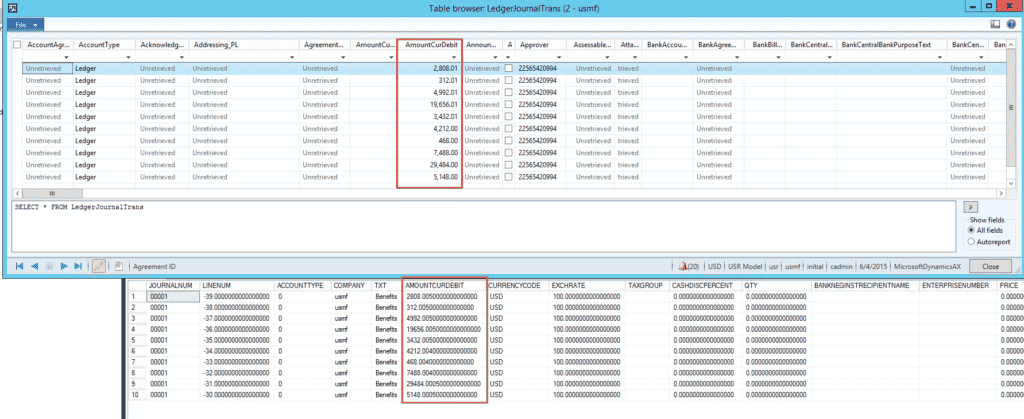The width and height of the screenshot is (1024, 419).
Task: Sort by the Approver column header
Action: (x=534, y=45)
